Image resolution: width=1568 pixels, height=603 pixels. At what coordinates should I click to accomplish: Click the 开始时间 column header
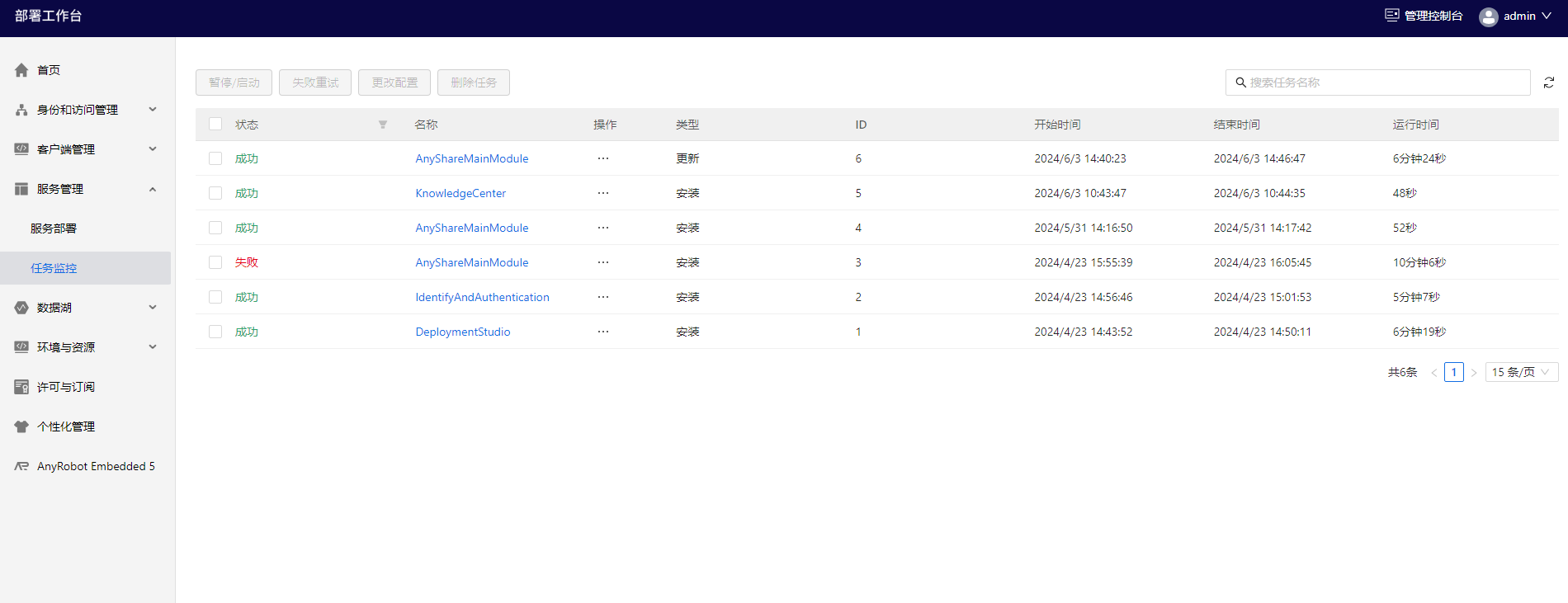coord(1057,125)
